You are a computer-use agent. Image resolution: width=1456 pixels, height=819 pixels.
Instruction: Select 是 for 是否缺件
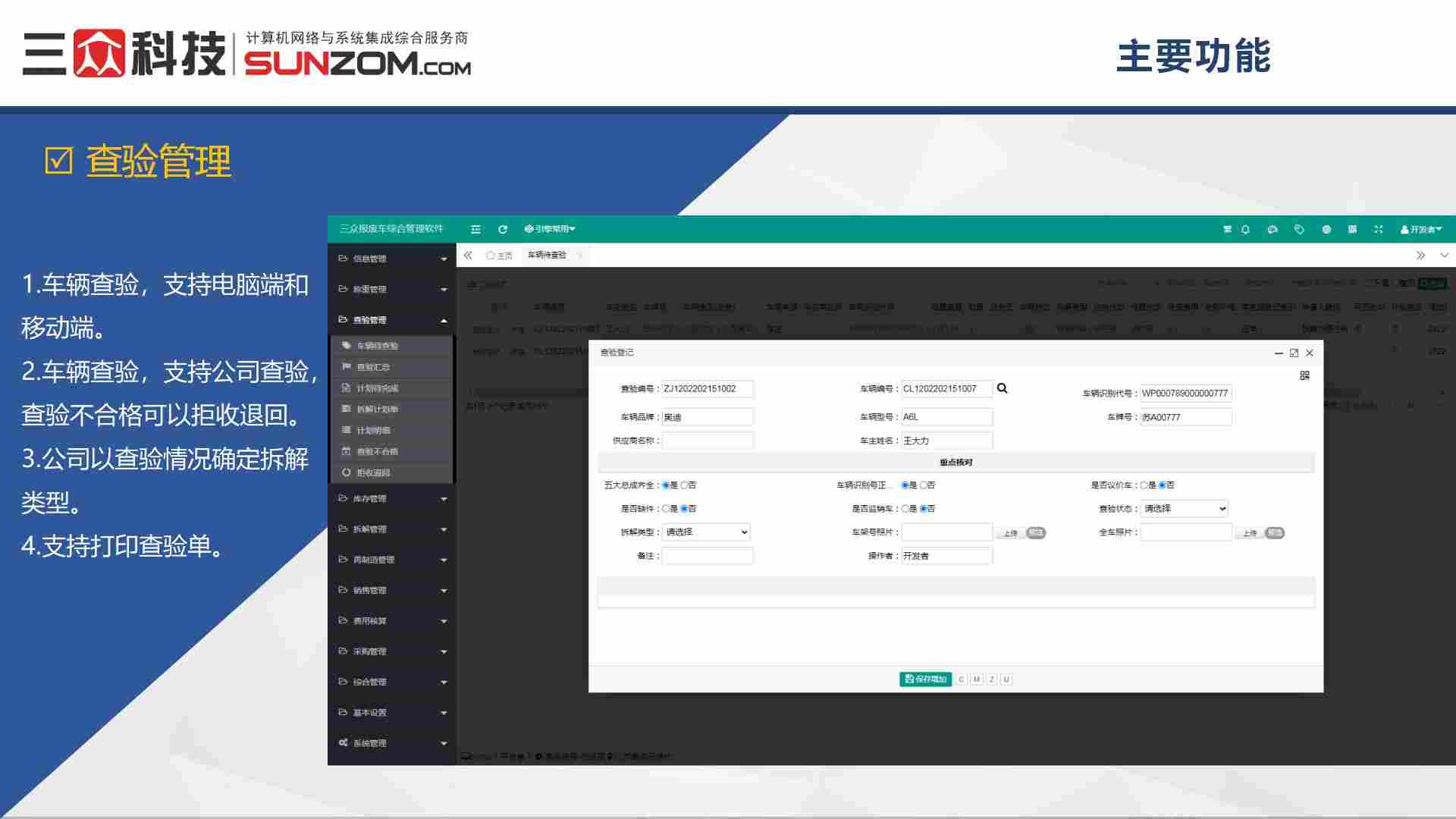[x=666, y=509]
